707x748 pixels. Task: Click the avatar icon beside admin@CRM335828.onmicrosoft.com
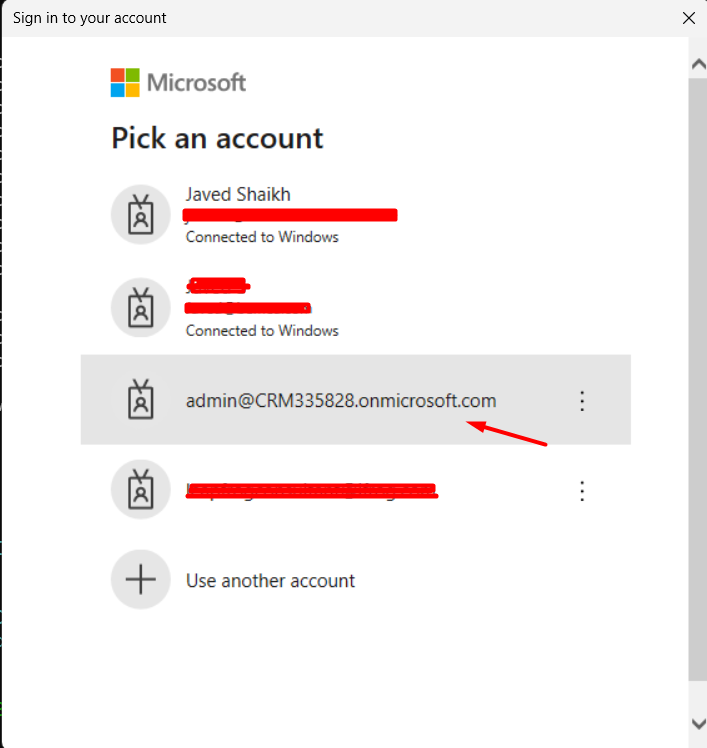pos(141,401)
